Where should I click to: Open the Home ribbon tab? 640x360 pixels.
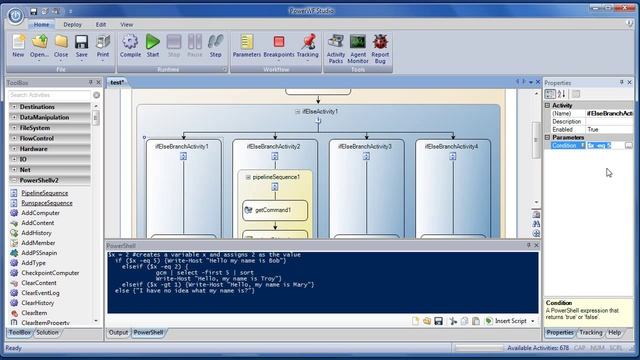click(x=41, y=24)
